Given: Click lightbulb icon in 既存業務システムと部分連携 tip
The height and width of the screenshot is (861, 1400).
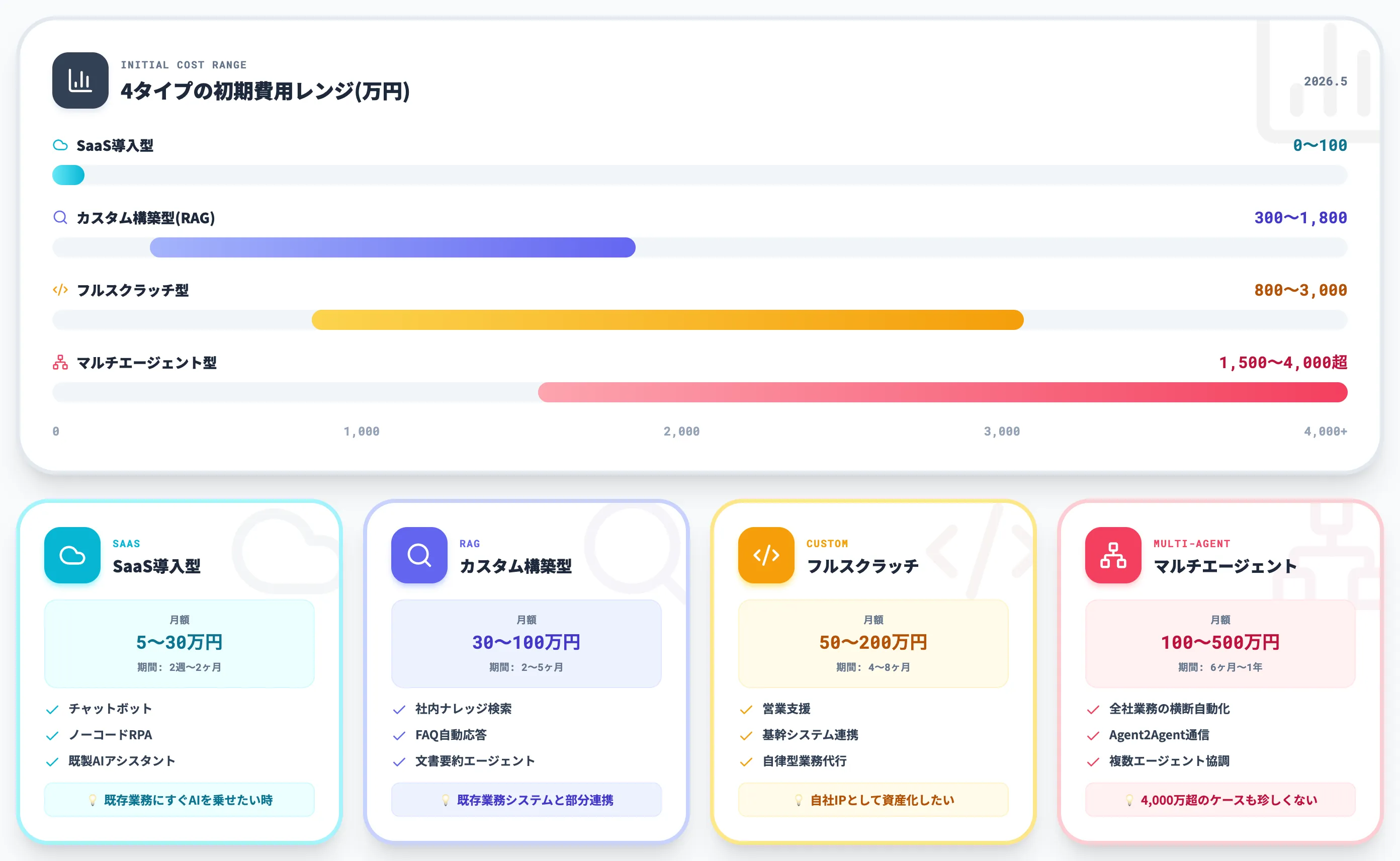Looking at the screenshot, I should click(446, 800).
